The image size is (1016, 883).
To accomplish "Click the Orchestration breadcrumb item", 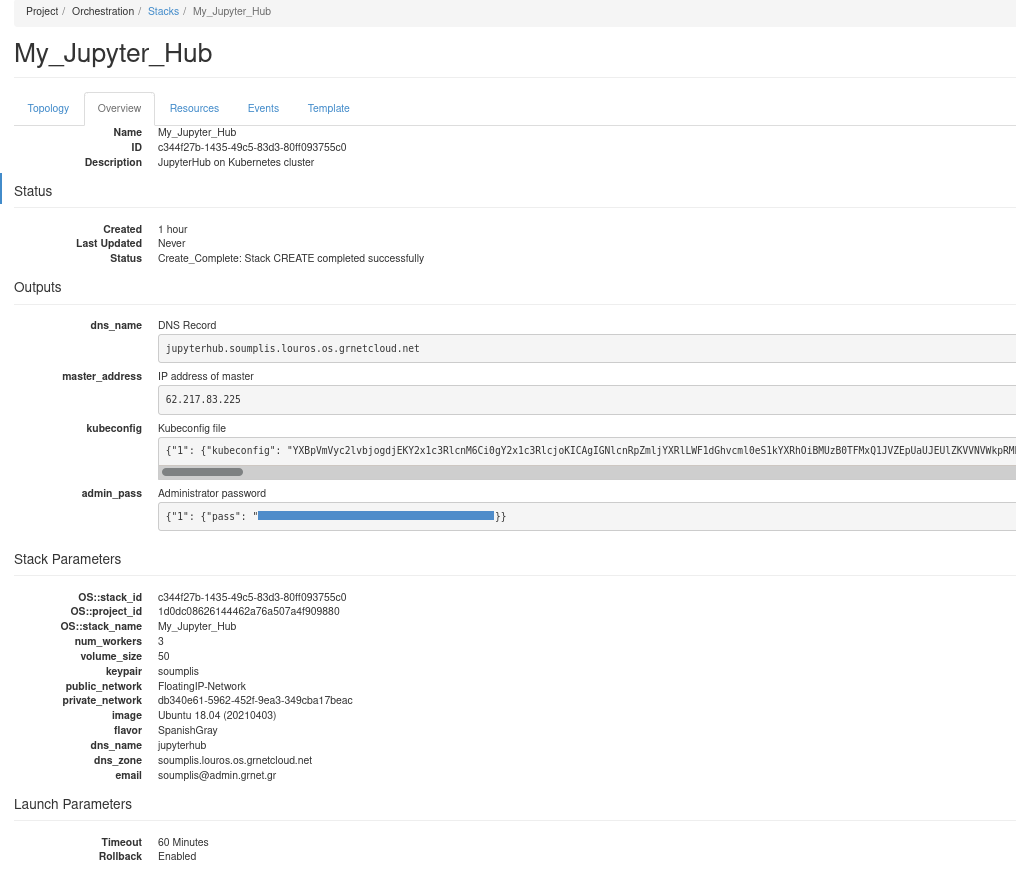I will point(102,11).
